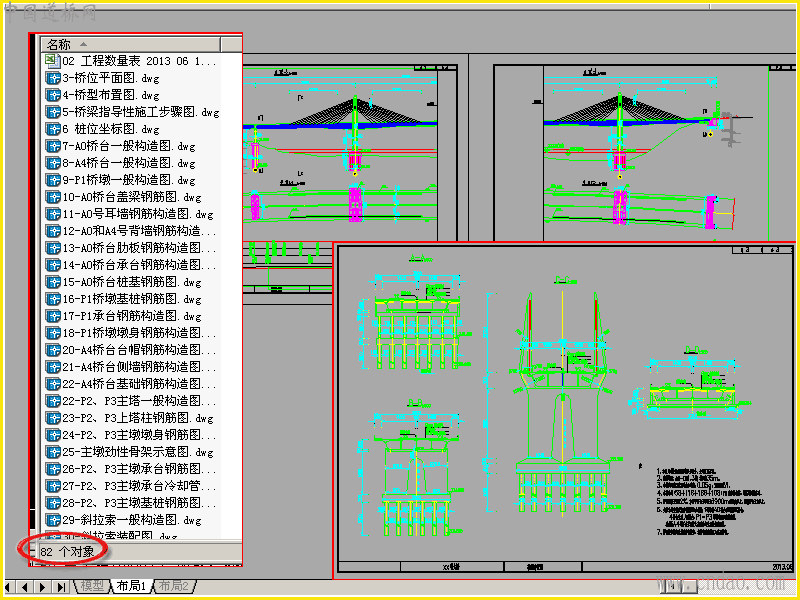Image resolution: width=800 pixels, height=600 pixels.
Task: Switch to the 布局2 layout tab
Action: 173,586
